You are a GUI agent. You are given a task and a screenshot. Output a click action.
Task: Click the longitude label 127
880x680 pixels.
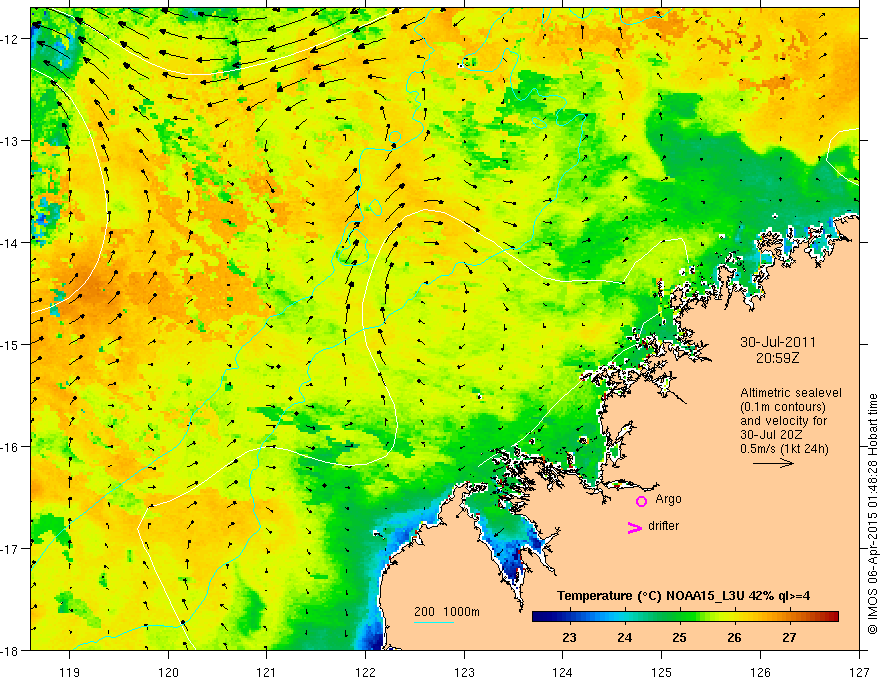pyautogui.click(x=859, y=672)
